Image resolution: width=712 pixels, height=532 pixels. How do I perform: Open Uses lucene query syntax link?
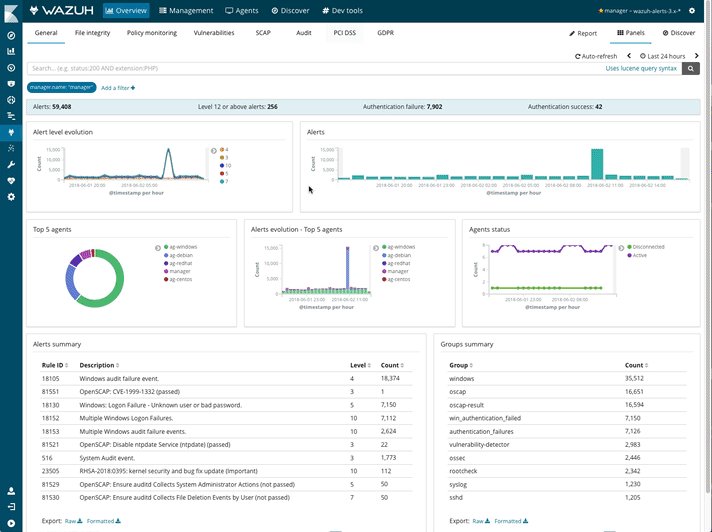coord(641,69)
